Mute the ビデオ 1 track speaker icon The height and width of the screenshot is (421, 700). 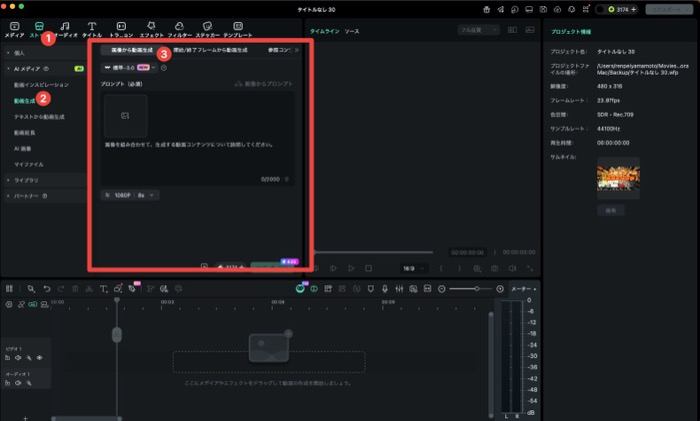[x=18, y=358]
